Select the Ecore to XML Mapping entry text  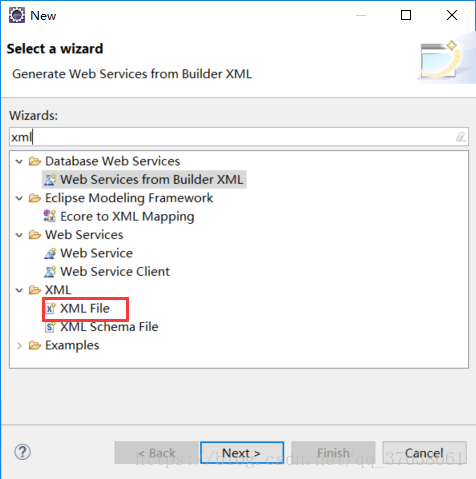[127, 217]
